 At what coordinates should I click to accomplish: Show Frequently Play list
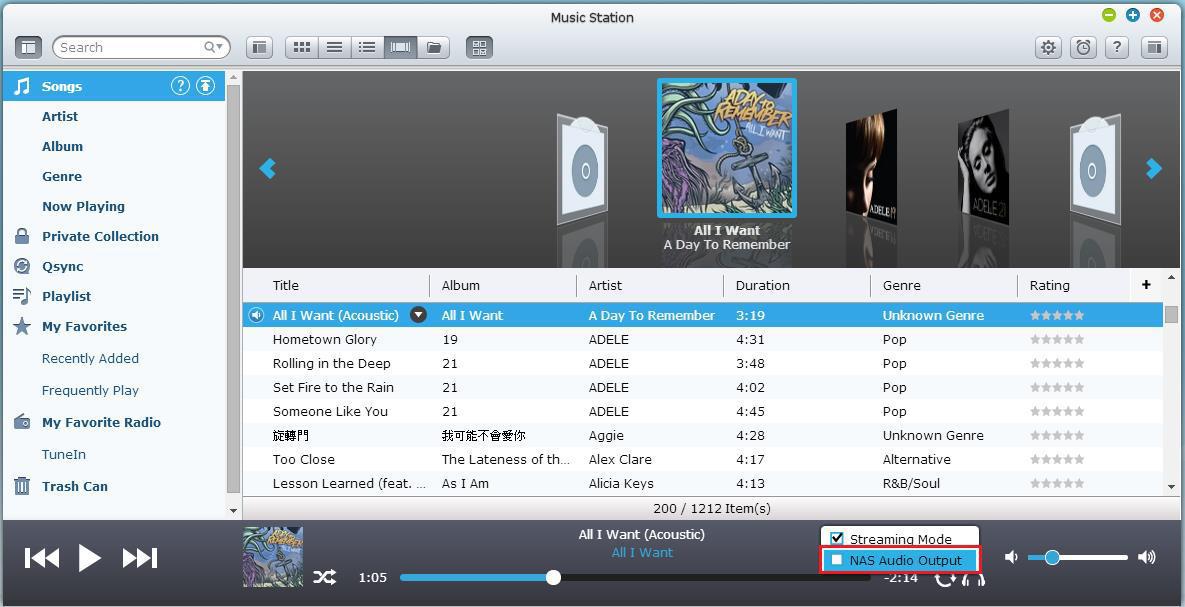pos(90,390)
